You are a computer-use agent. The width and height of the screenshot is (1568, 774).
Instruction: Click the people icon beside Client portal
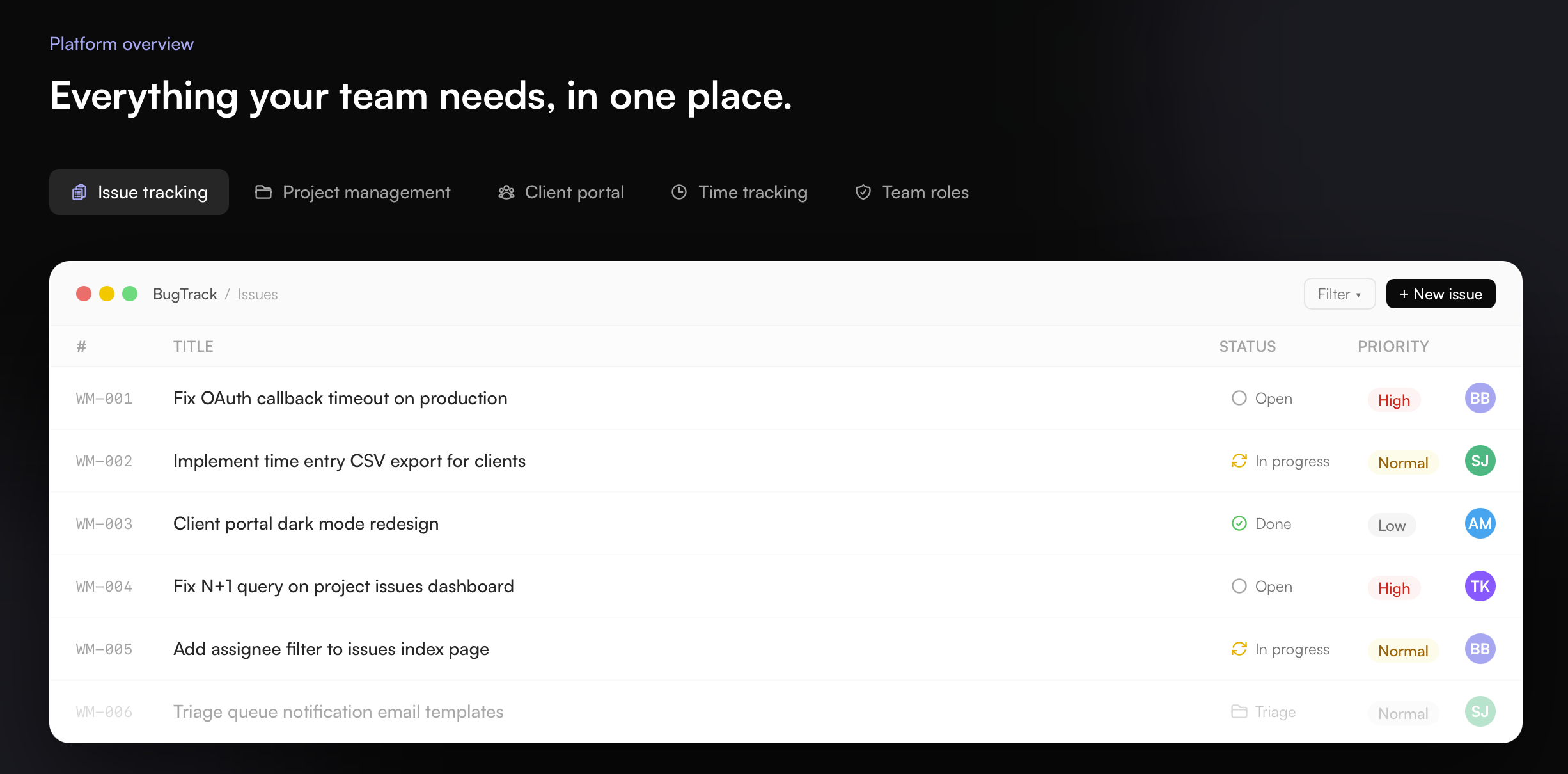506,192
